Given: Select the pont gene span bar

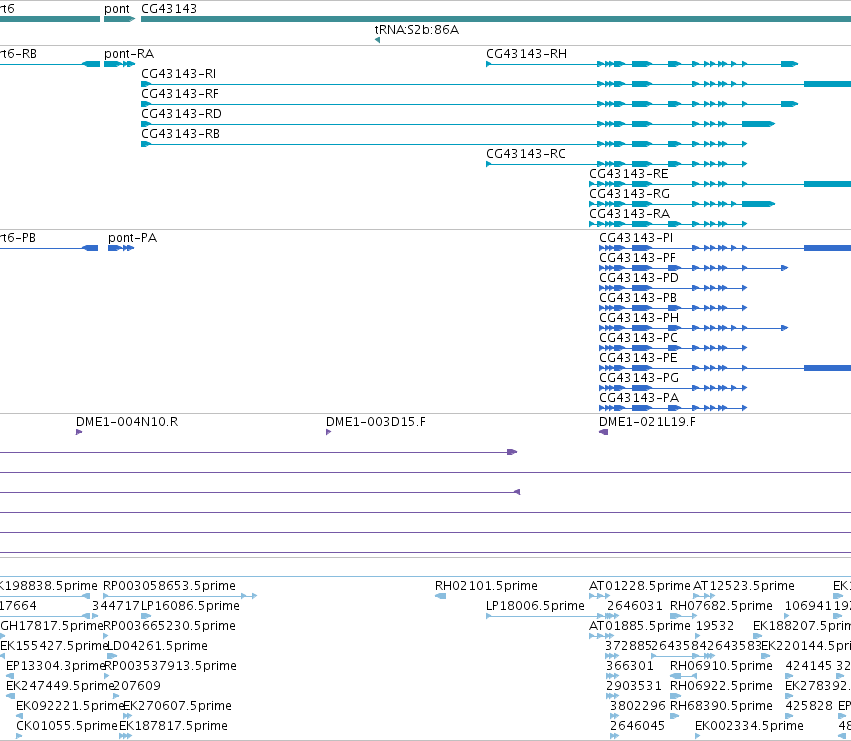Looking at the screenshot, I should [119, 19].
